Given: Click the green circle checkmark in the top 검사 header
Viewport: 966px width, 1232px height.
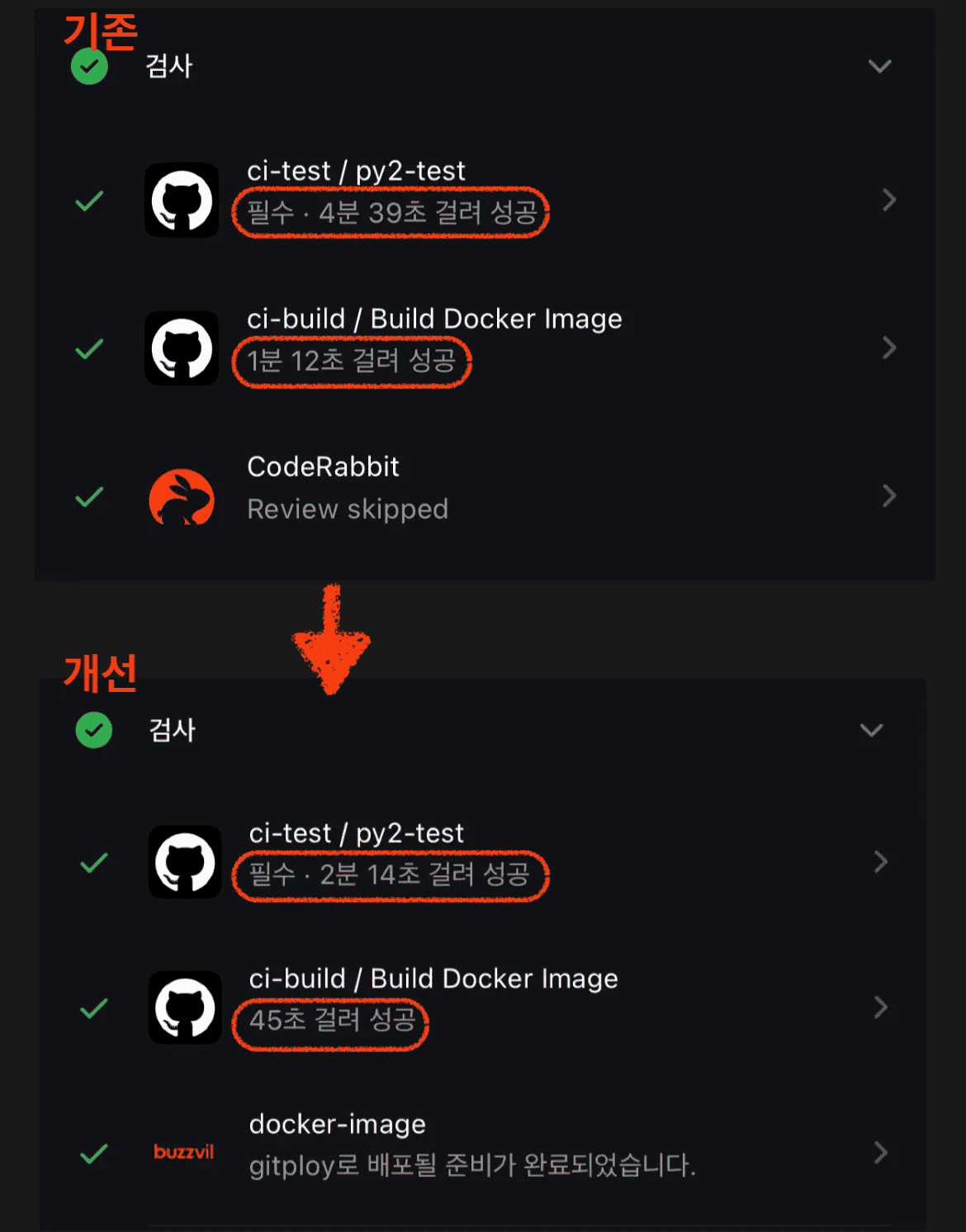Looking at the screenshot, I should point(89,66).
